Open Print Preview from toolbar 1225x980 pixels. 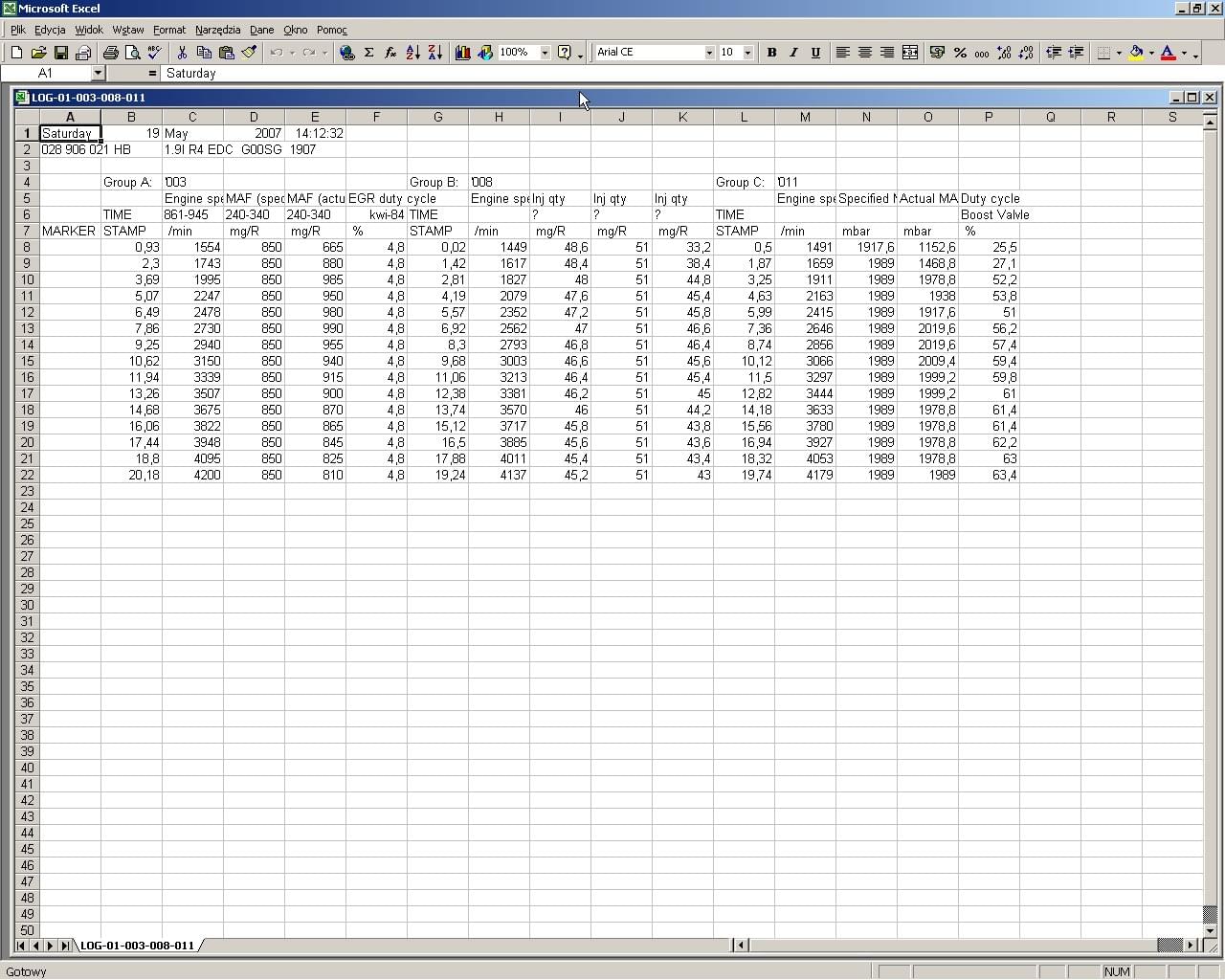click(x=132, y=53)
